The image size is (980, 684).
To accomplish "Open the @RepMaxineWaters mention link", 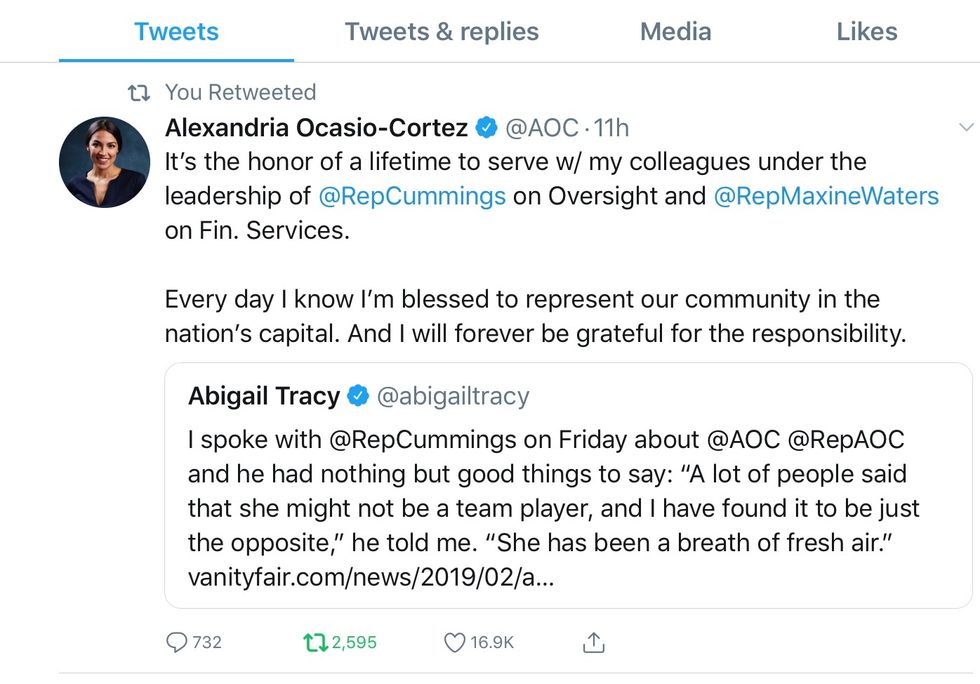I will [x=827, y=196].
